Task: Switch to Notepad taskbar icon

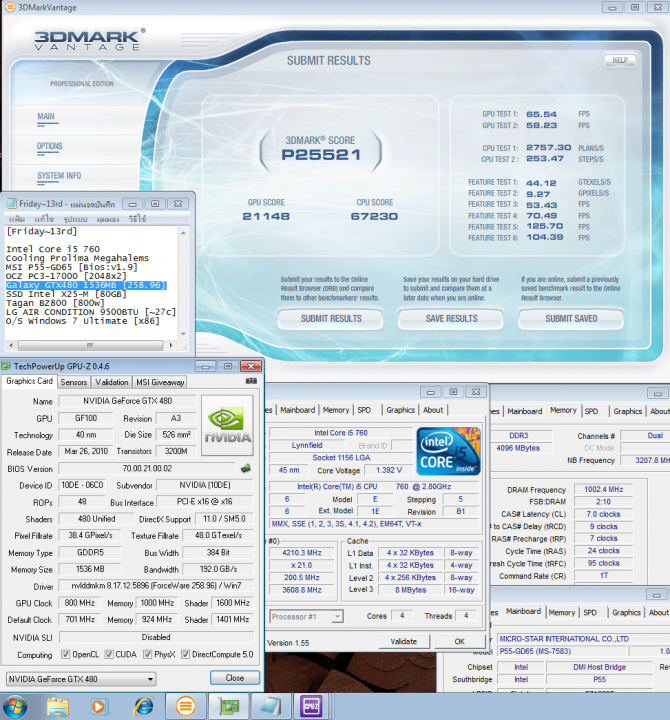Action: pyautogui.click(x=270, y=706)
